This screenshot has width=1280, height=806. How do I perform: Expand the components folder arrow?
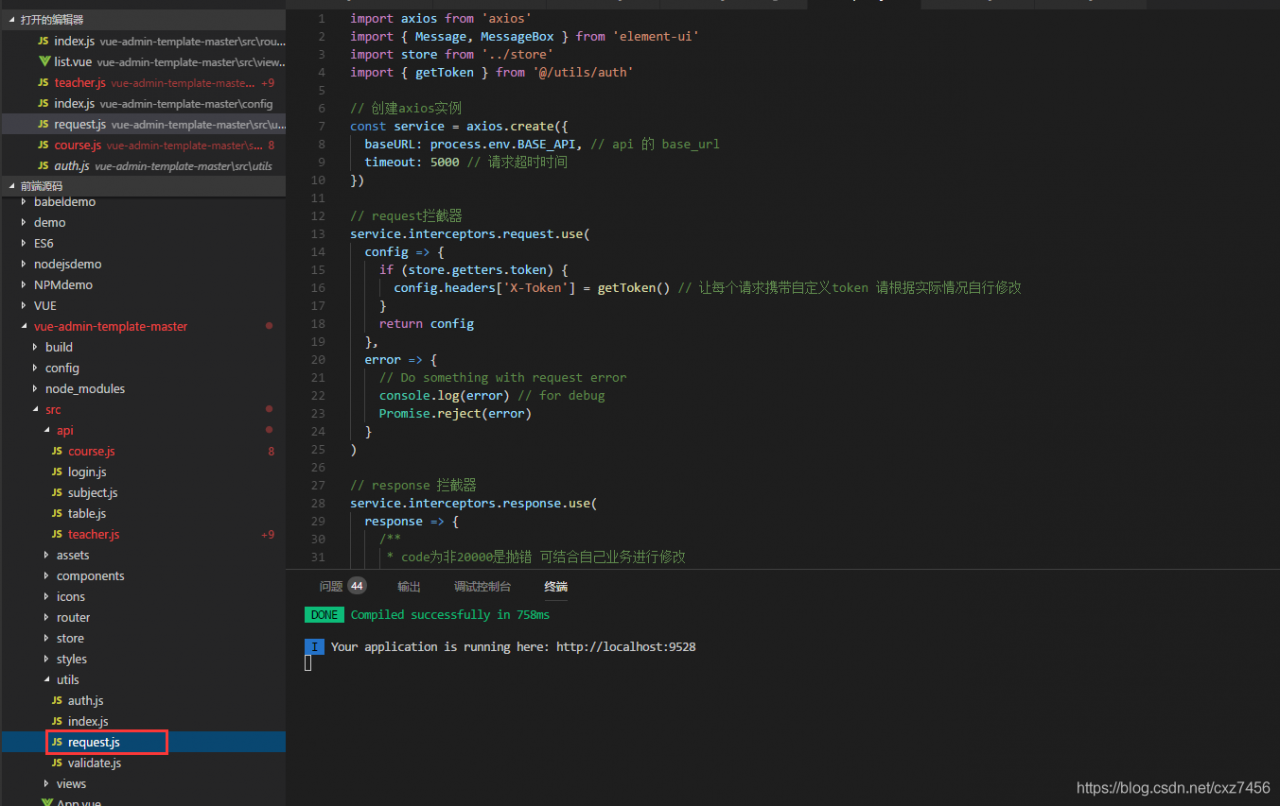[x=46, y=576]
